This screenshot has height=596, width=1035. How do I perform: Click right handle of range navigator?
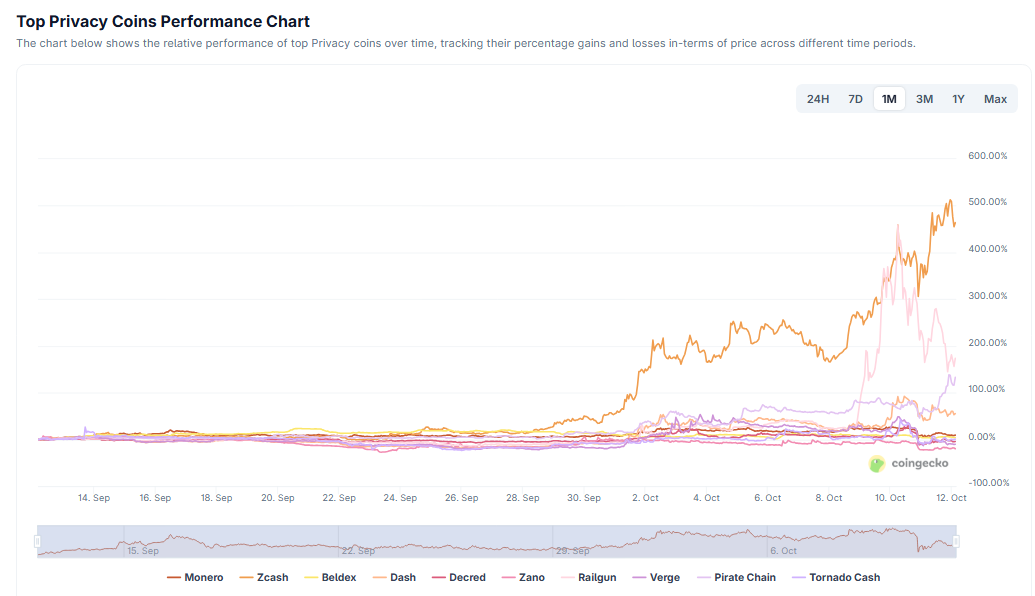click(x=956, y=541)
